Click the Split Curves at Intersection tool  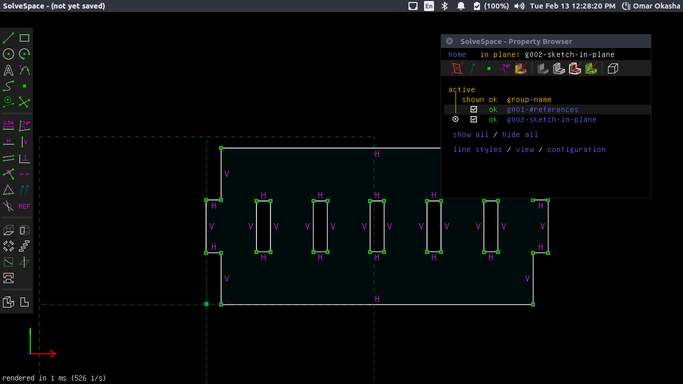tap(24, 102)
